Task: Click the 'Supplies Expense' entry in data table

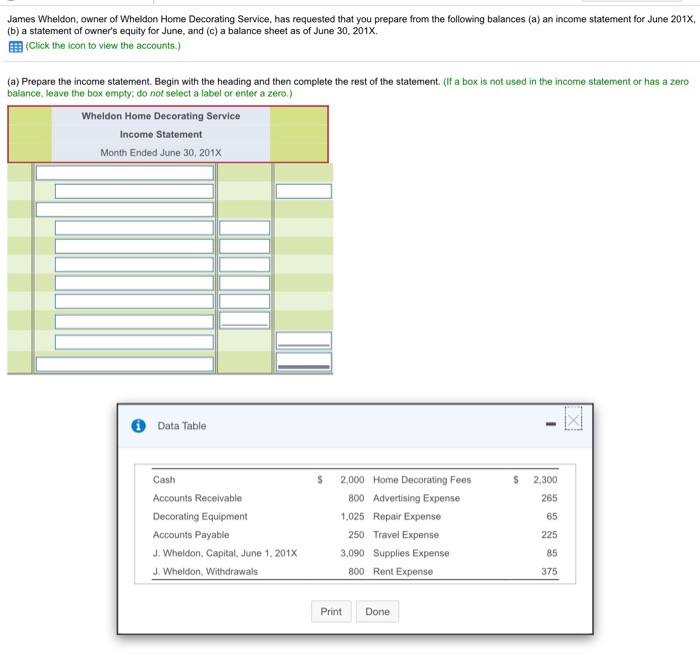Action: click(x=411, y=553)
